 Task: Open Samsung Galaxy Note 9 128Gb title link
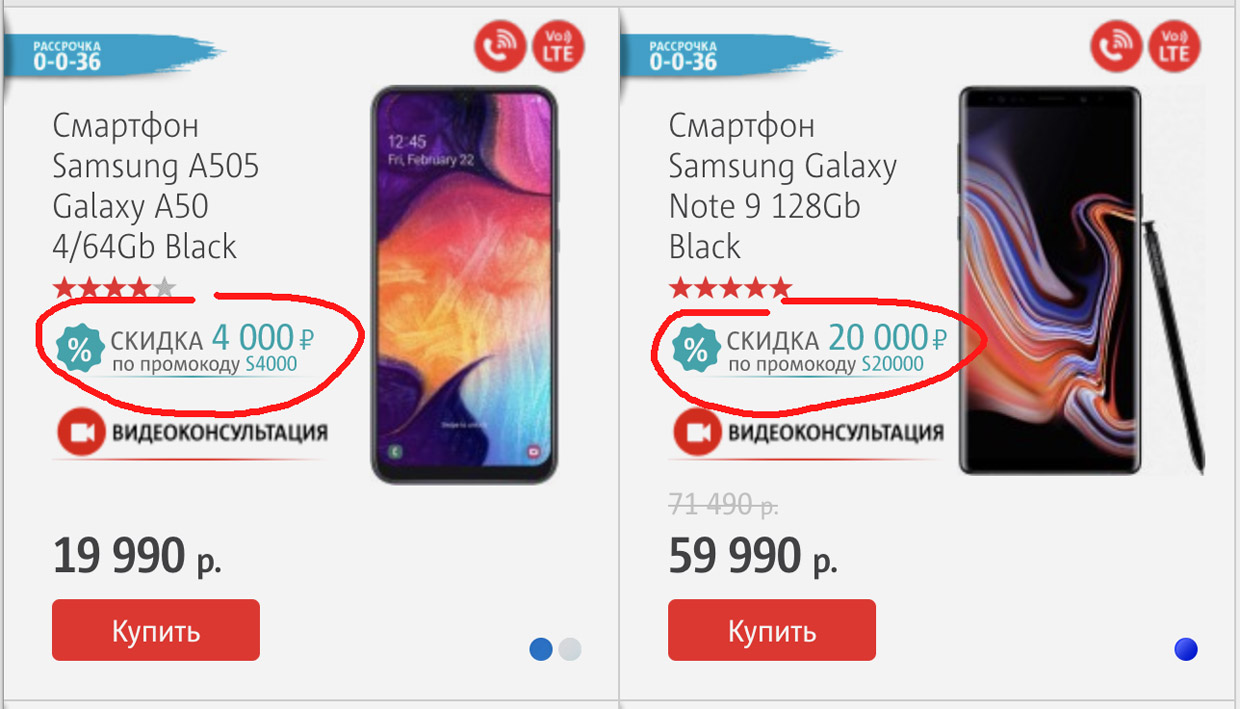[783, 186]
